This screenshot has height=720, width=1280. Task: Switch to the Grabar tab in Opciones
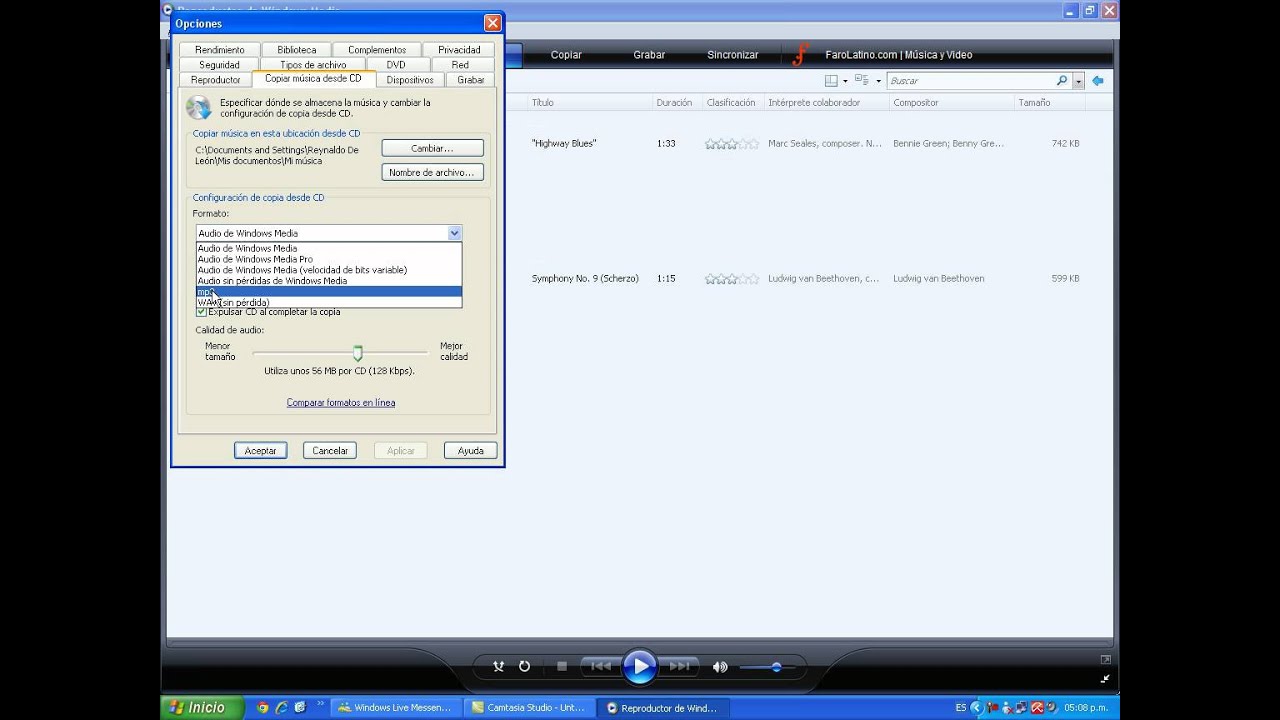click(471, 80)
